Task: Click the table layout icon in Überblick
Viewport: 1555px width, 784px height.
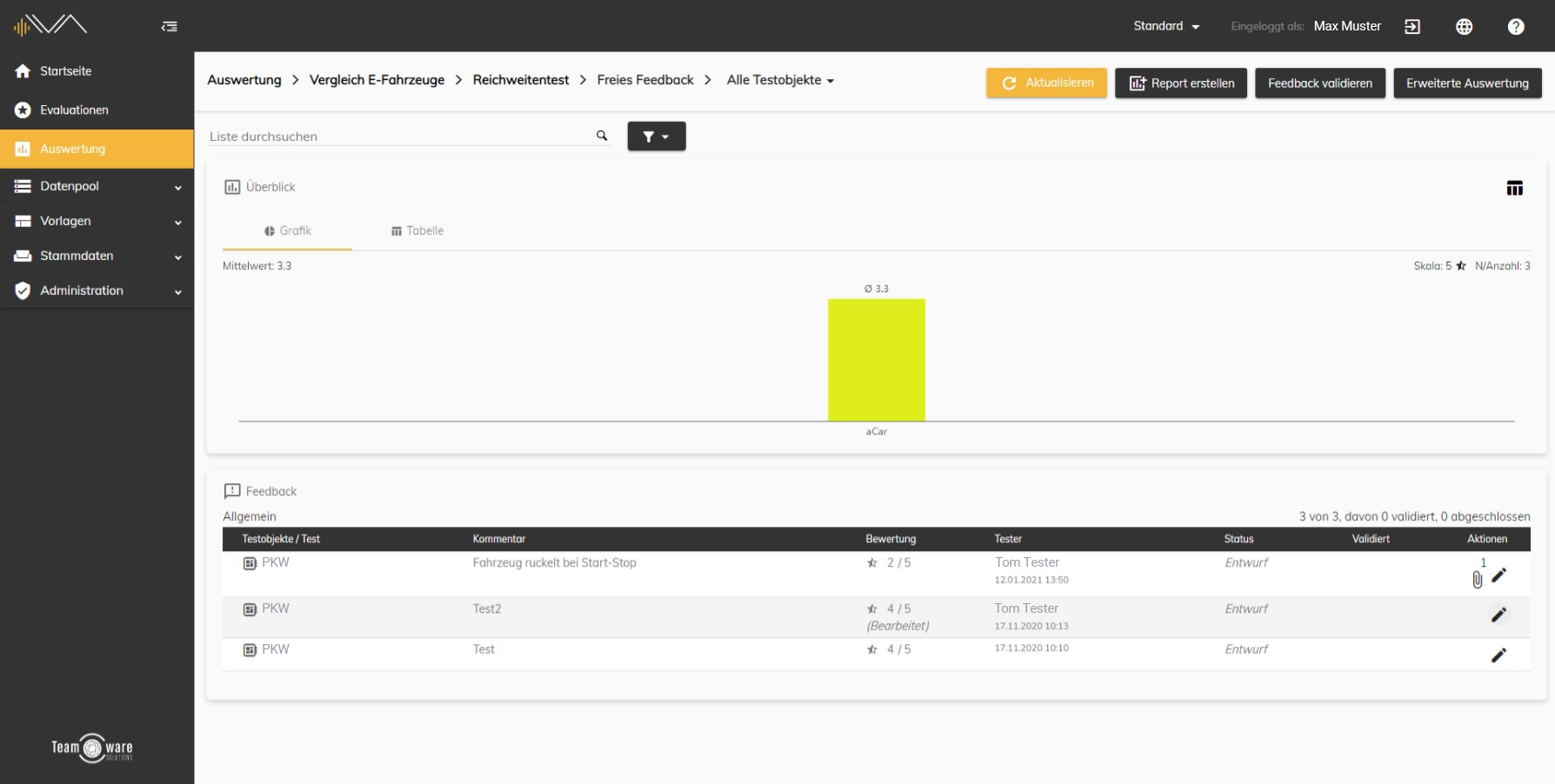Action: pos(1515,188)
